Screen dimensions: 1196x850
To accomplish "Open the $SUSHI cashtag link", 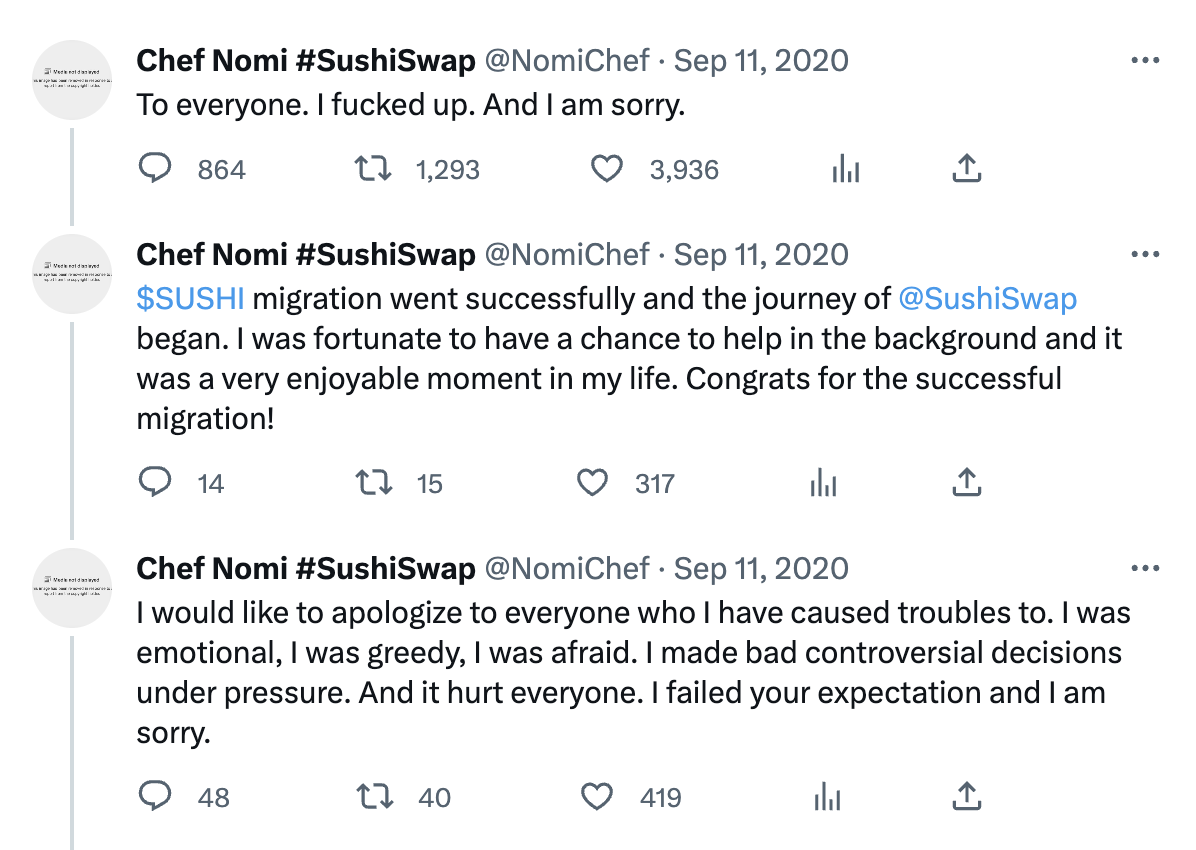I will point(191,299).
